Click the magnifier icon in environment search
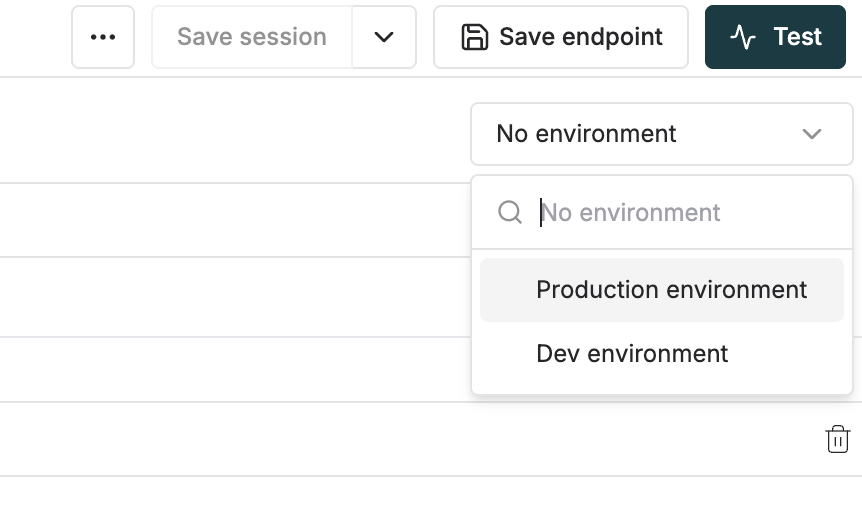This screenshot has width=862, height=524. point(510,212)
